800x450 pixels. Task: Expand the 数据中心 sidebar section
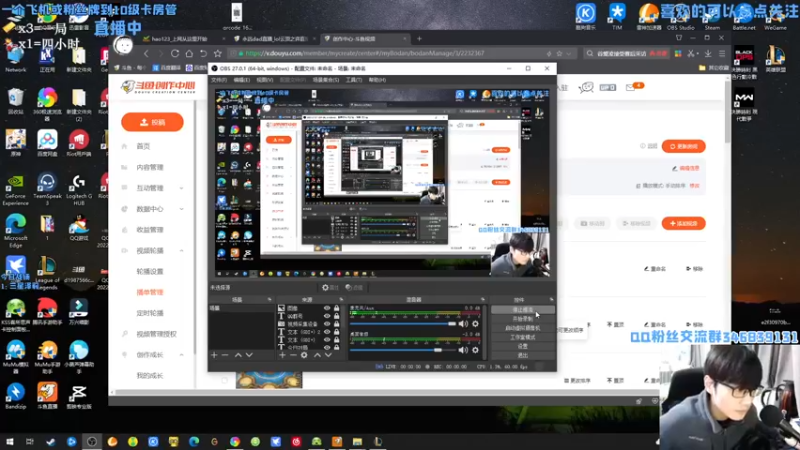pos(182,209)
